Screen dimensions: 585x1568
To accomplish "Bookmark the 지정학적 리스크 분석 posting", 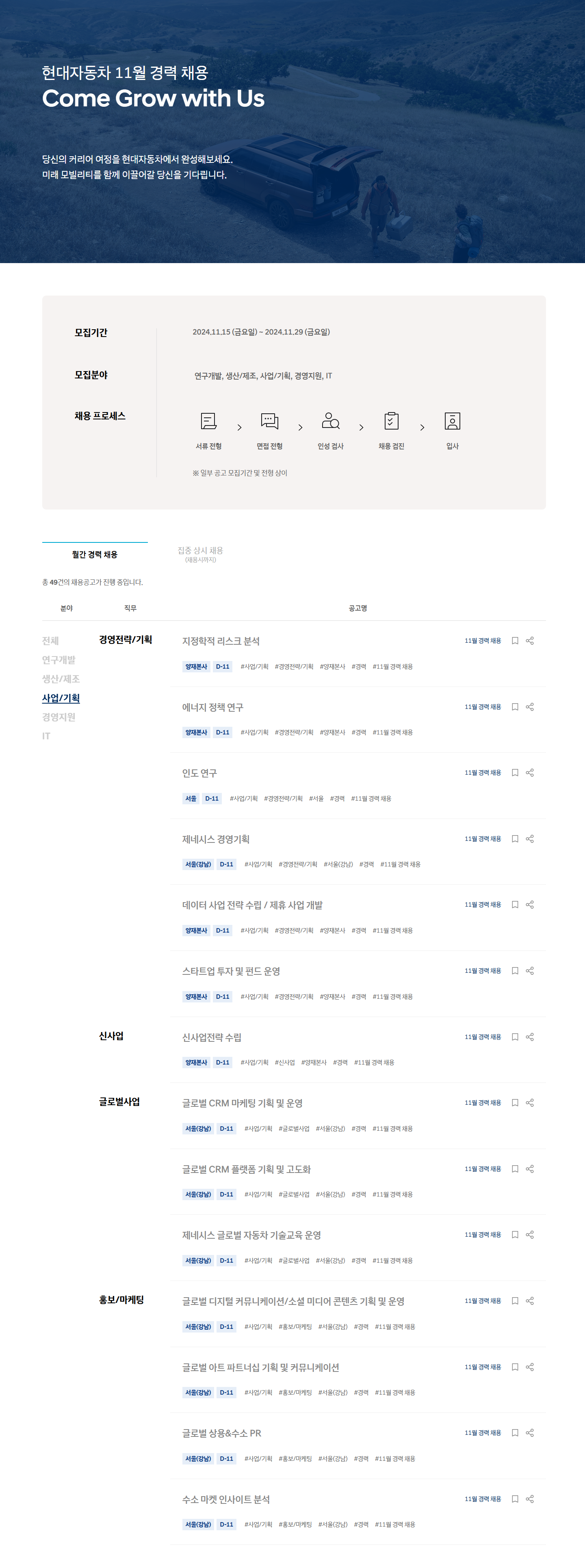I will (x=515, y=640).
